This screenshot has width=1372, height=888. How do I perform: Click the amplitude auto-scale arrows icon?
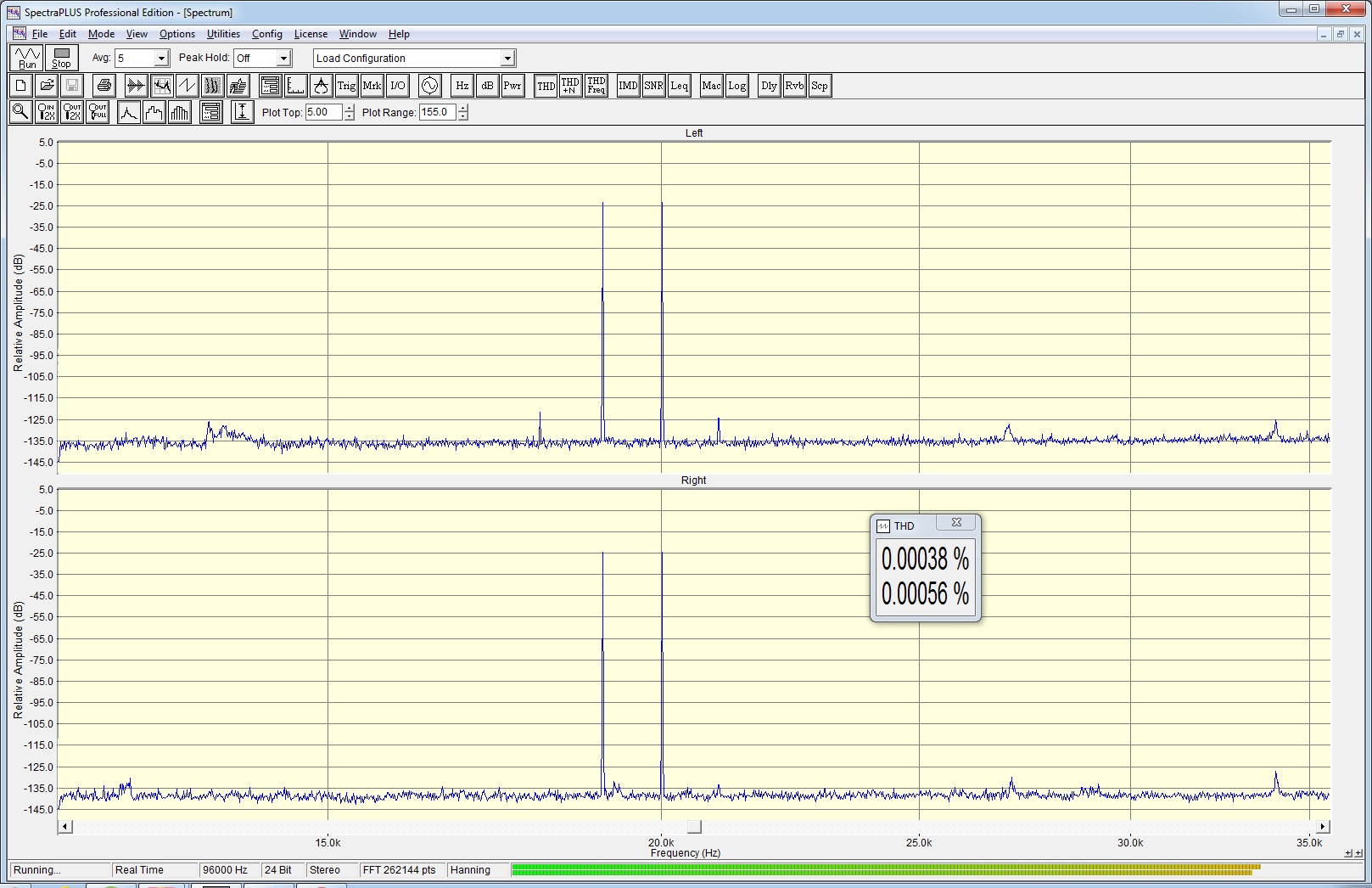[243, 112]
